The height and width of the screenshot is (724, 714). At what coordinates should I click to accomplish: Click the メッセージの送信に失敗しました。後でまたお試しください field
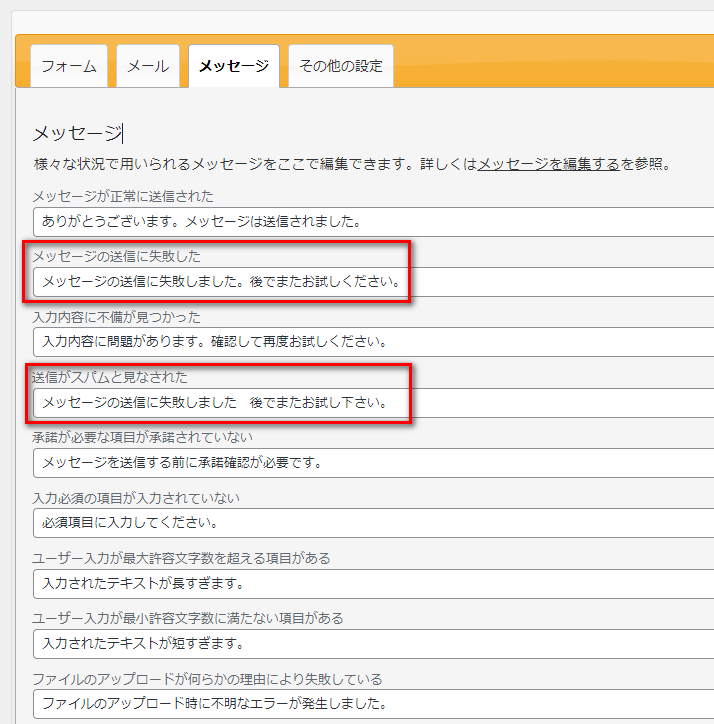(374, 282)
